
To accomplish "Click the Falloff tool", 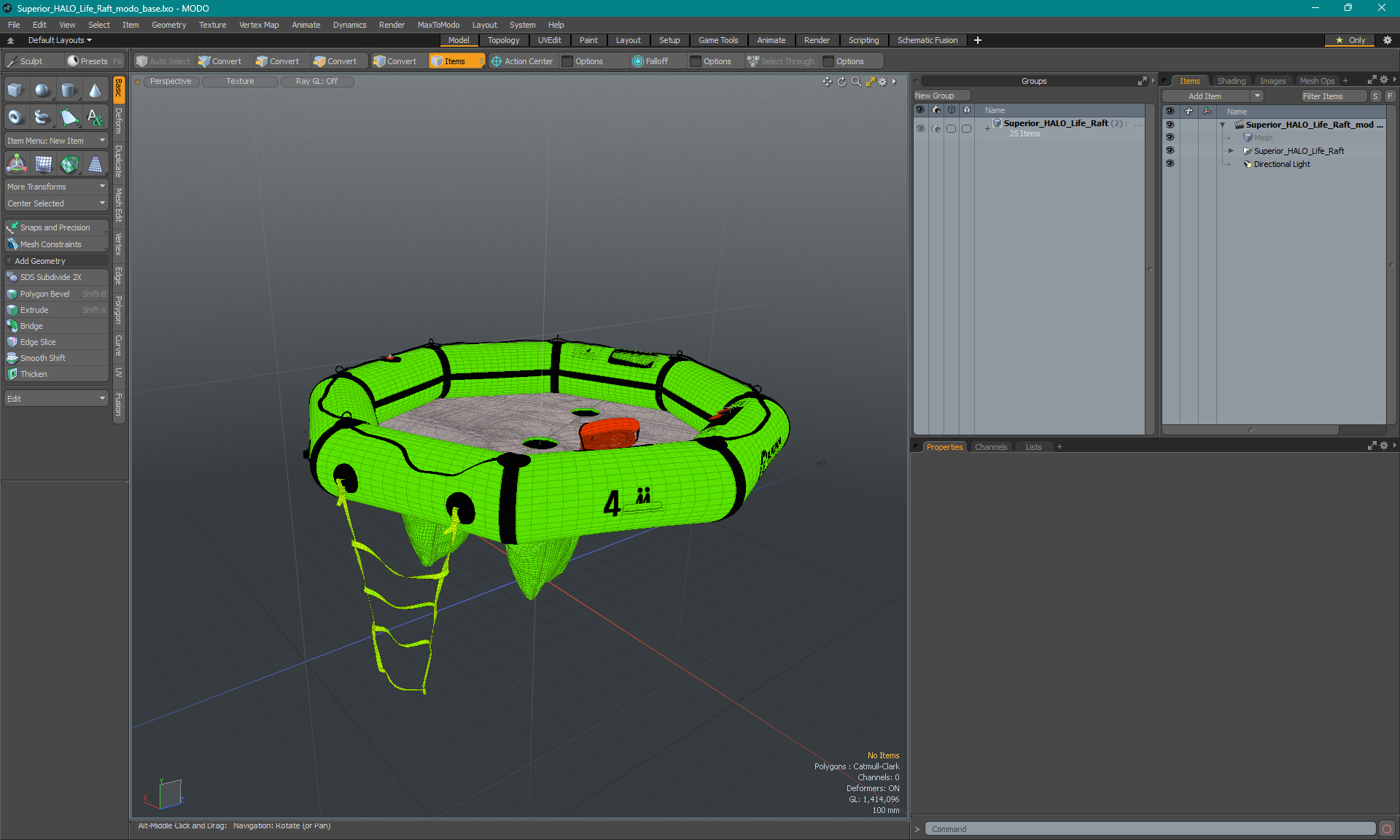I will coord(650,61).
